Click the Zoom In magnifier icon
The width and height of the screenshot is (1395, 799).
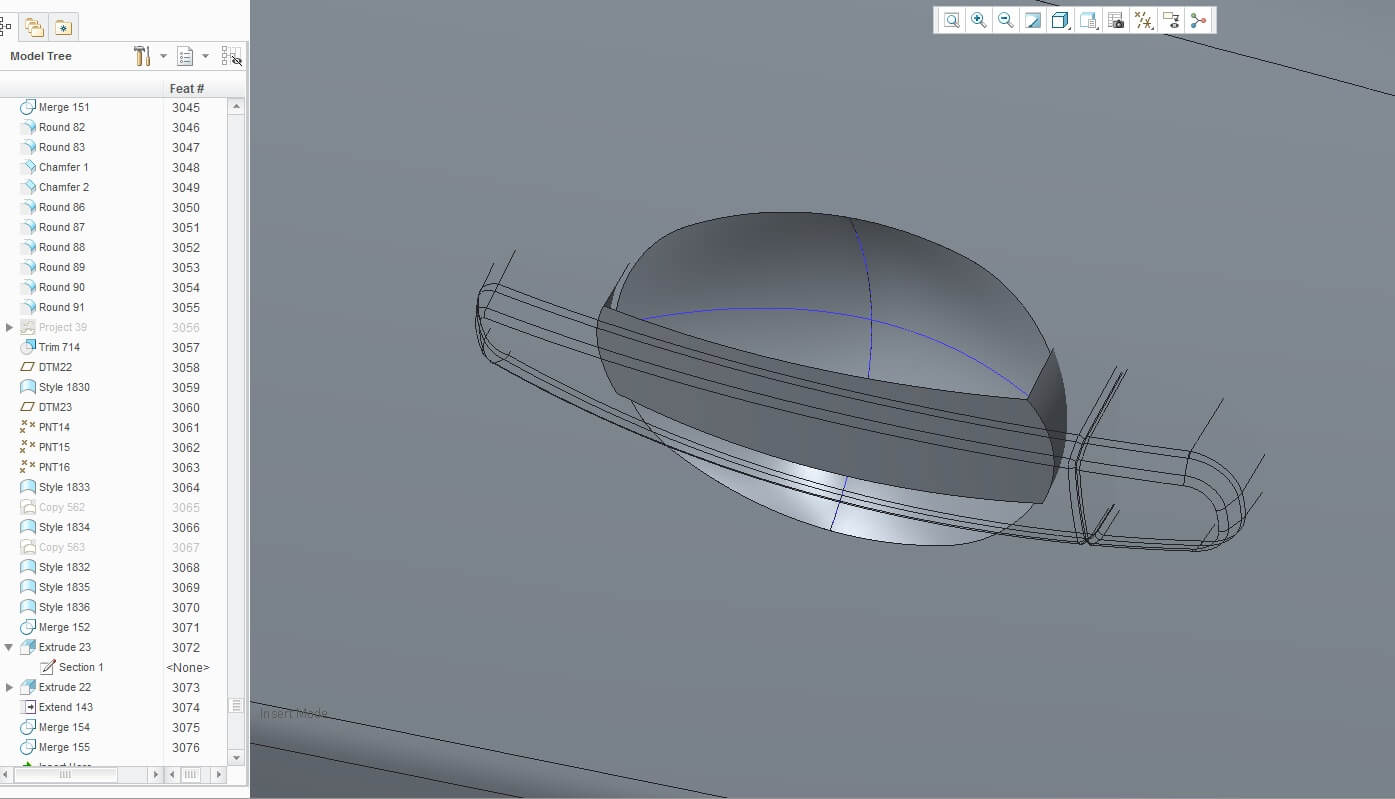coord(979,20)
